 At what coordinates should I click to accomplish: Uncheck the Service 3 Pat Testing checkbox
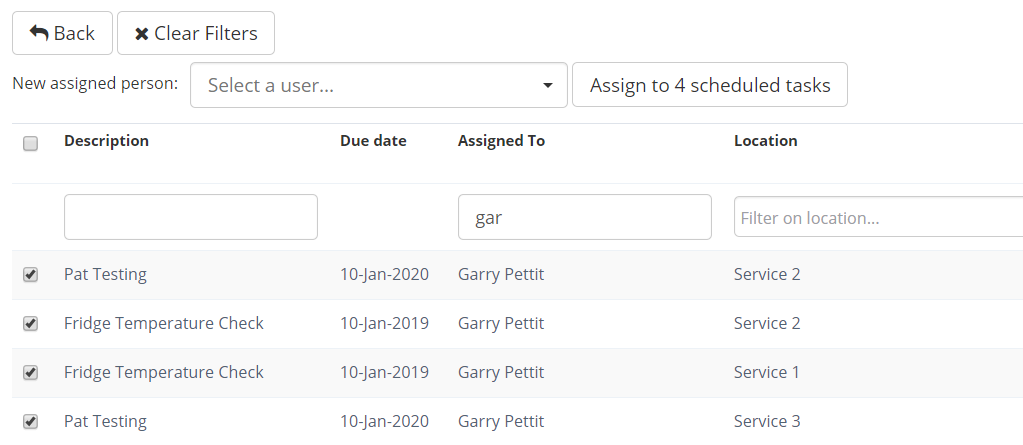tap(30, 422)
